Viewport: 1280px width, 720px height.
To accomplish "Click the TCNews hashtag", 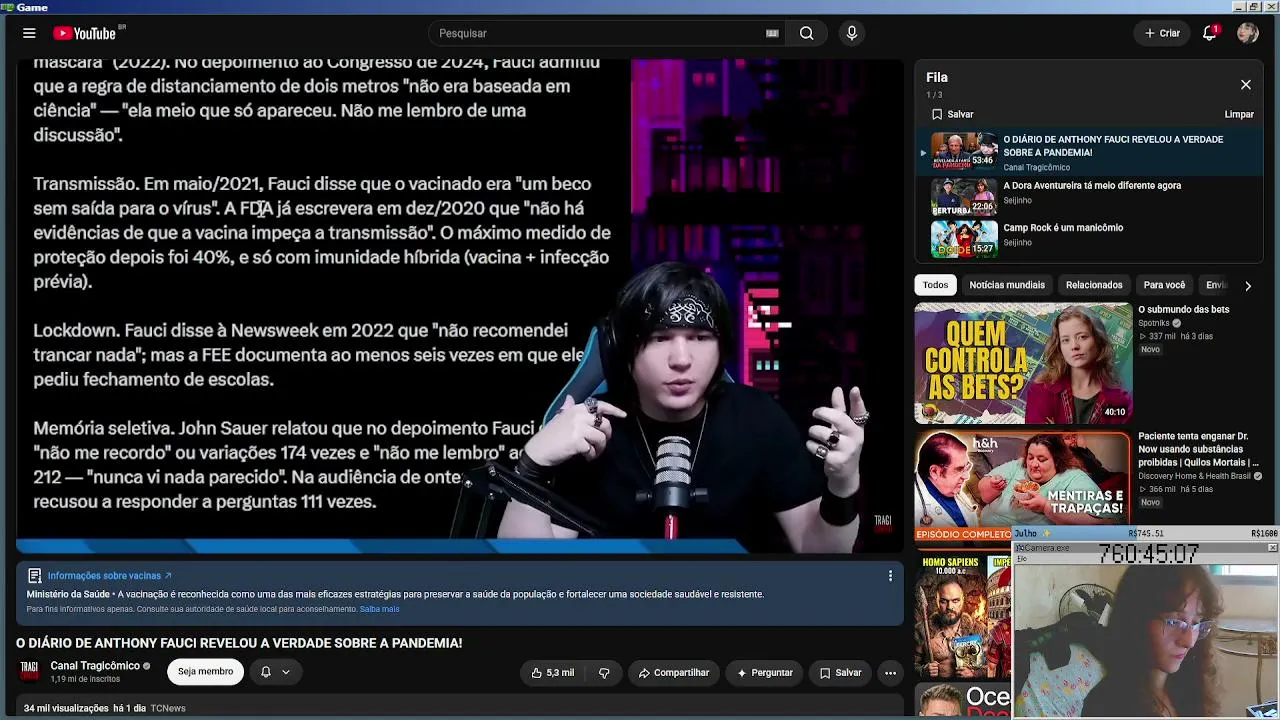I will tap(168, 708).
